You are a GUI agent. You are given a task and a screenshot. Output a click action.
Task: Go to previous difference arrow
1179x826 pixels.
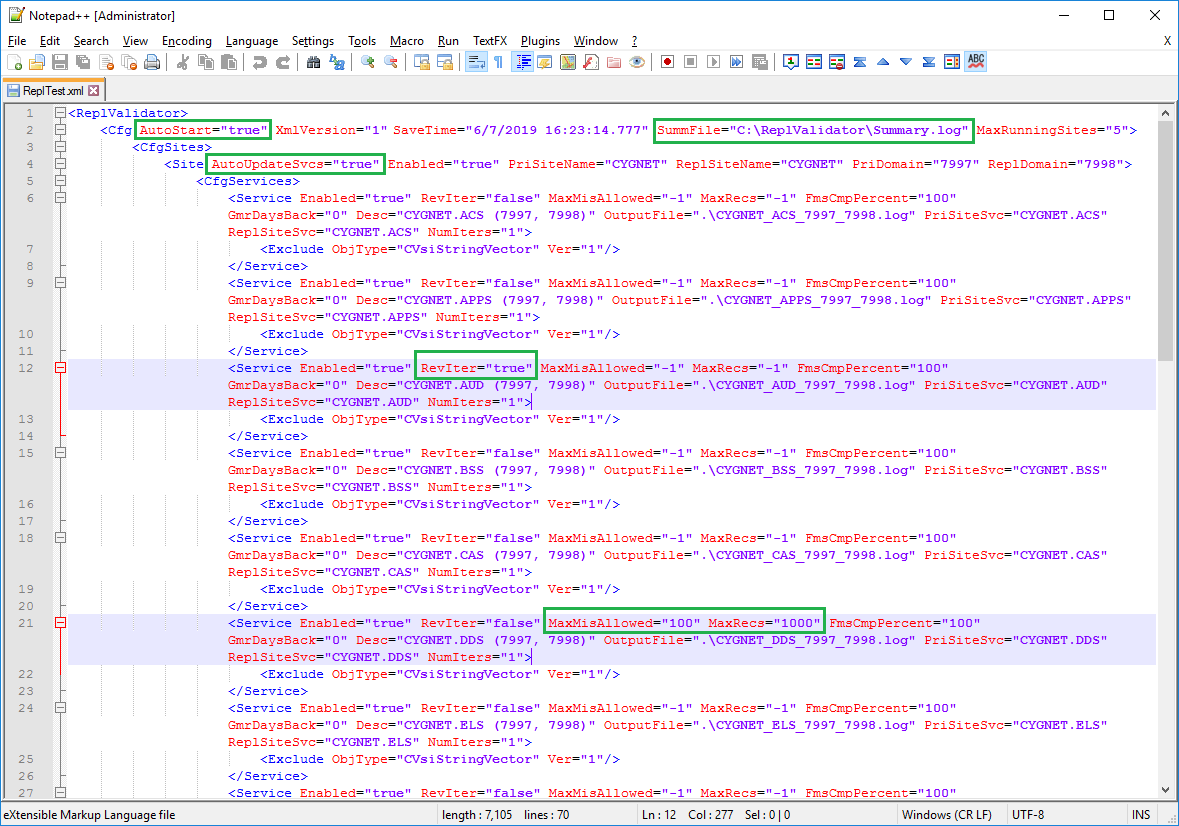tap(883, 62)
